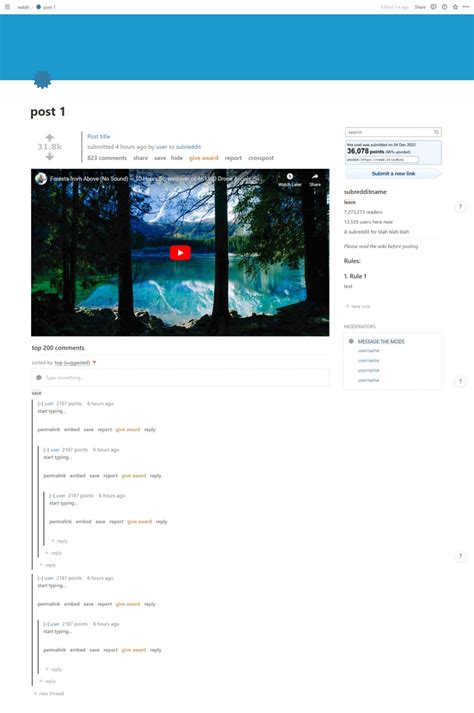Screen dimensions: 474x713
Task: Click the 'reddit' breadcrumb in the top bar
Action: tap(23, 7)
